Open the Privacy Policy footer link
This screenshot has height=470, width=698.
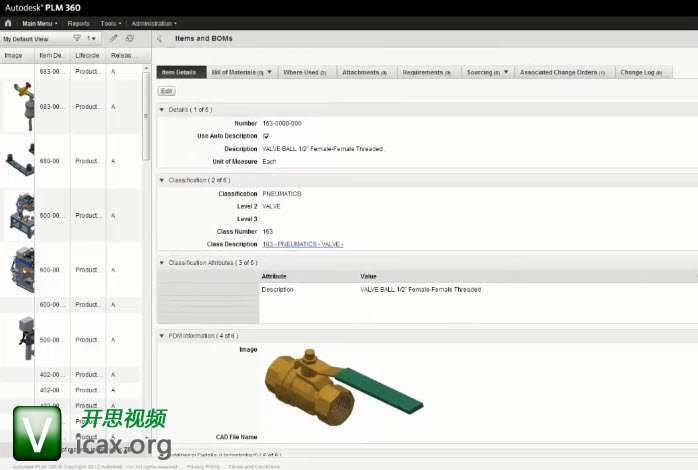click(x=203, y=466)
